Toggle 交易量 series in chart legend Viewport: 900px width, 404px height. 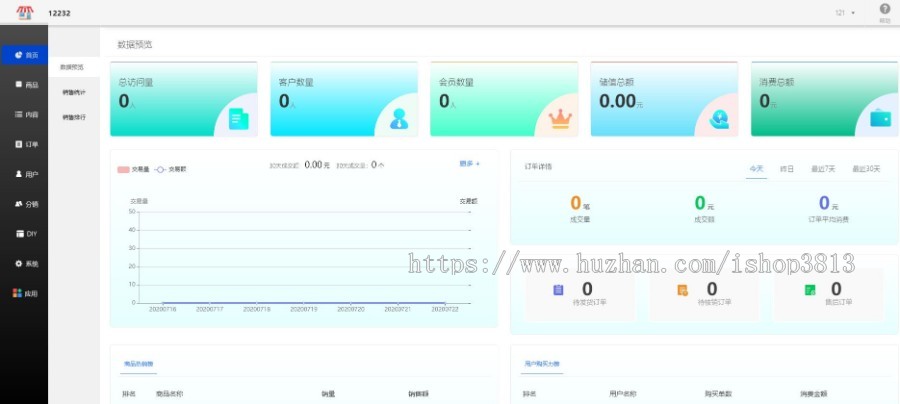137,169
